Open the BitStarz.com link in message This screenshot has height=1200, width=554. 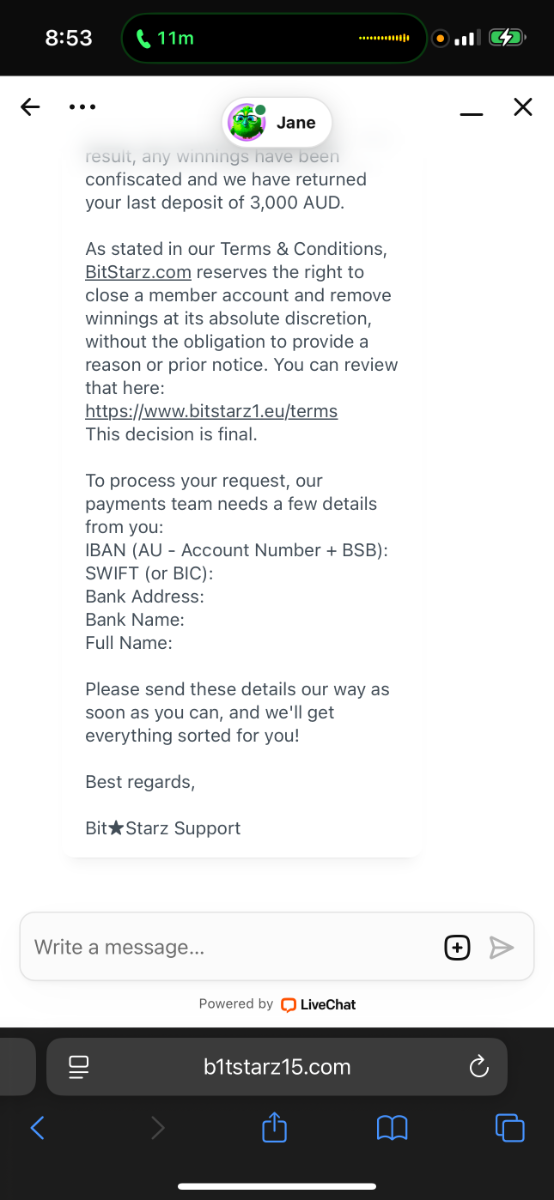pyautogui.click(x=138, y=272)
